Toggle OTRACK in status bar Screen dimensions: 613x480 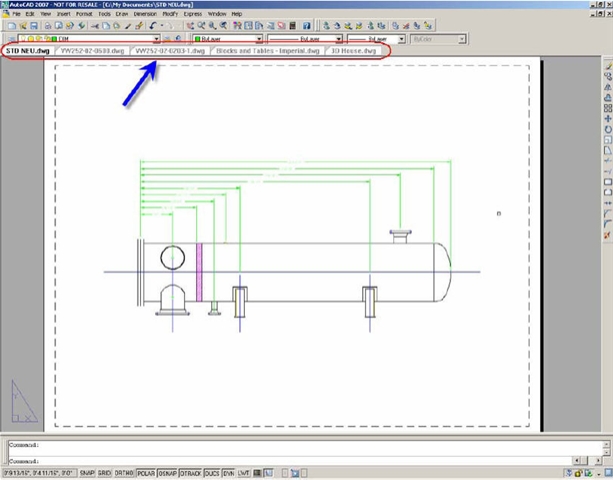tap(190, 473)
